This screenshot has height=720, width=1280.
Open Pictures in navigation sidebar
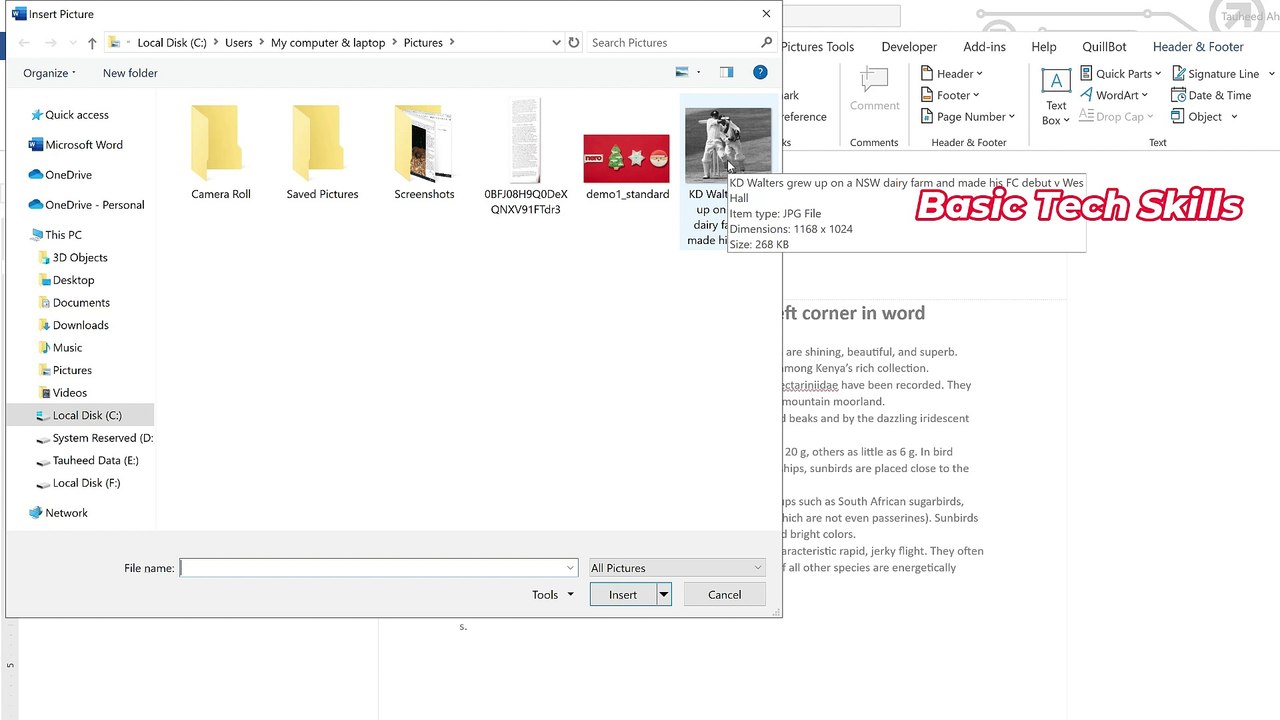[72, 370]
